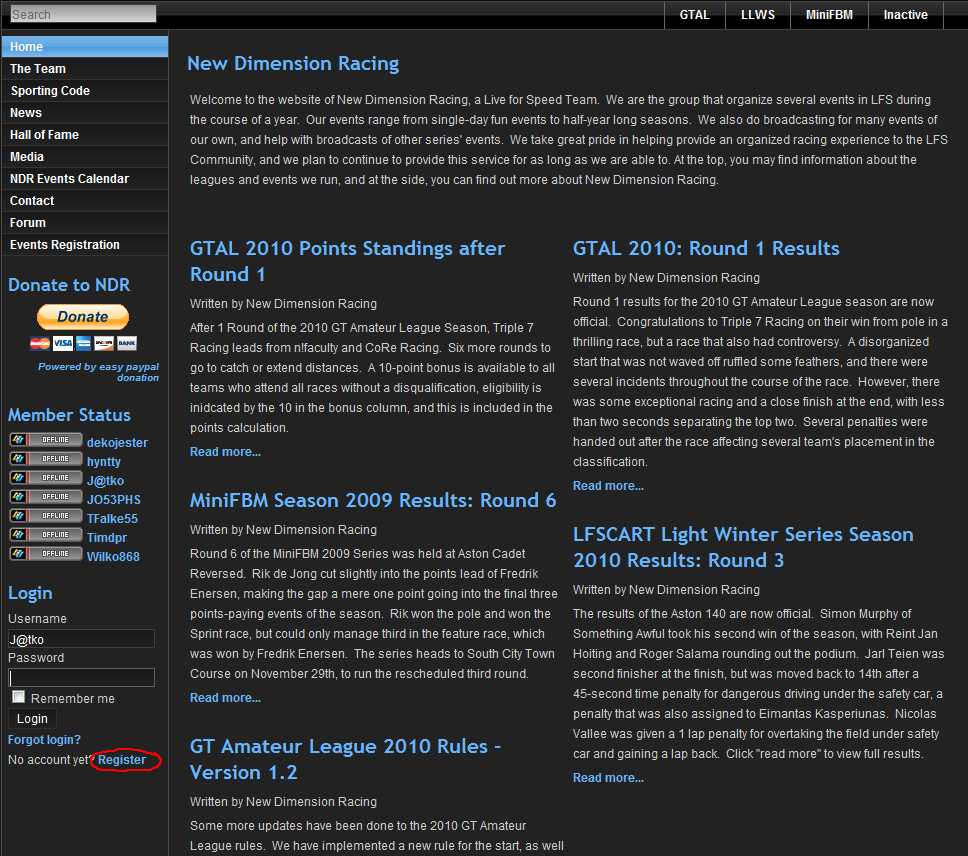Open the Sporting Code page
The image size is (968, 856).
(85, 91)
